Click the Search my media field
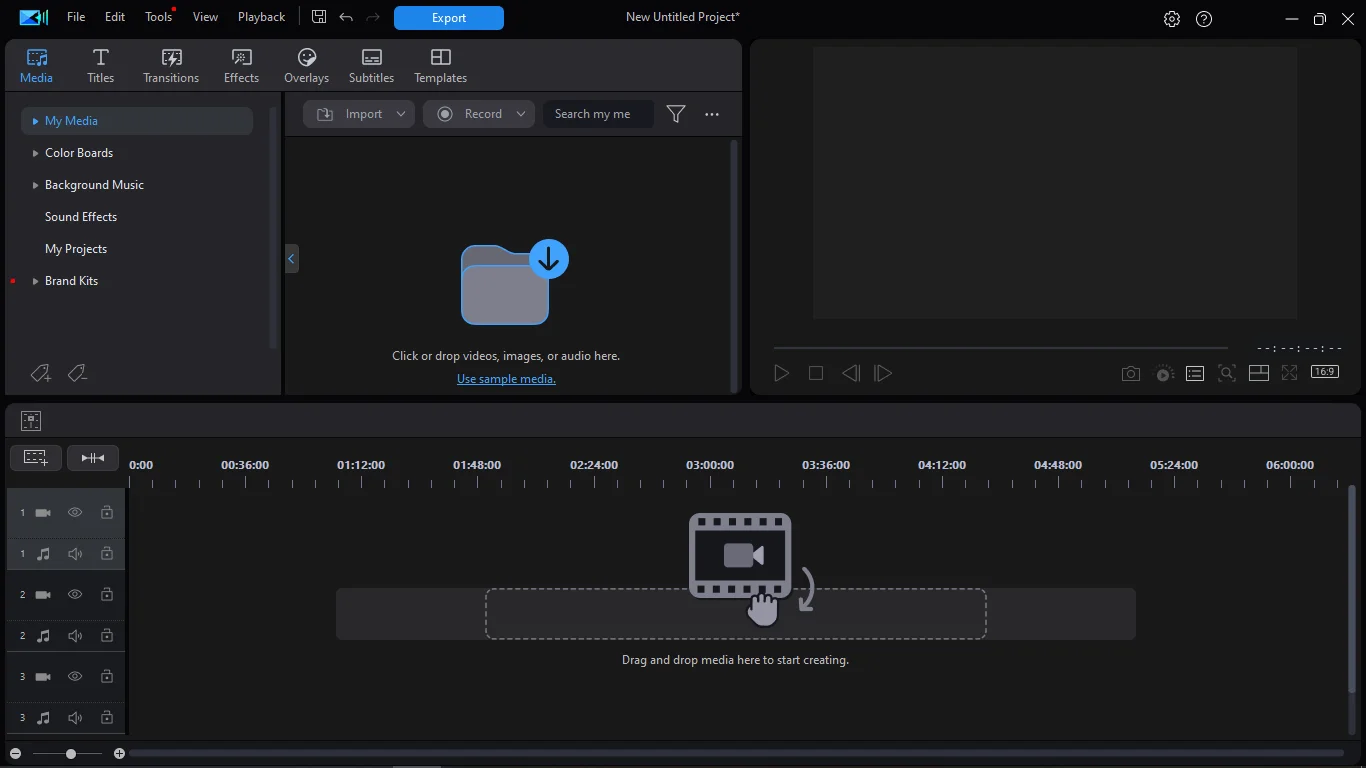This screenshot has width=1366, height=768. pyautogui.click(x=598, y=114)
